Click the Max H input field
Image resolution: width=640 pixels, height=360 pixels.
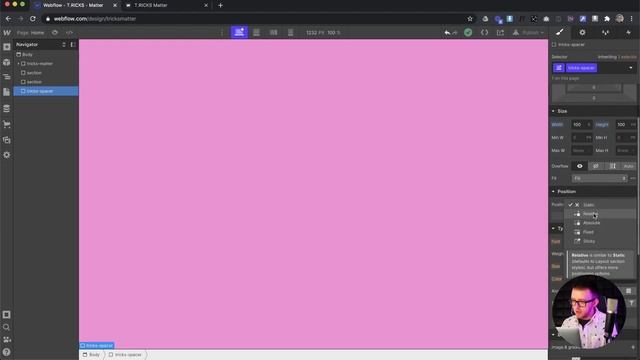coord(625,151)
